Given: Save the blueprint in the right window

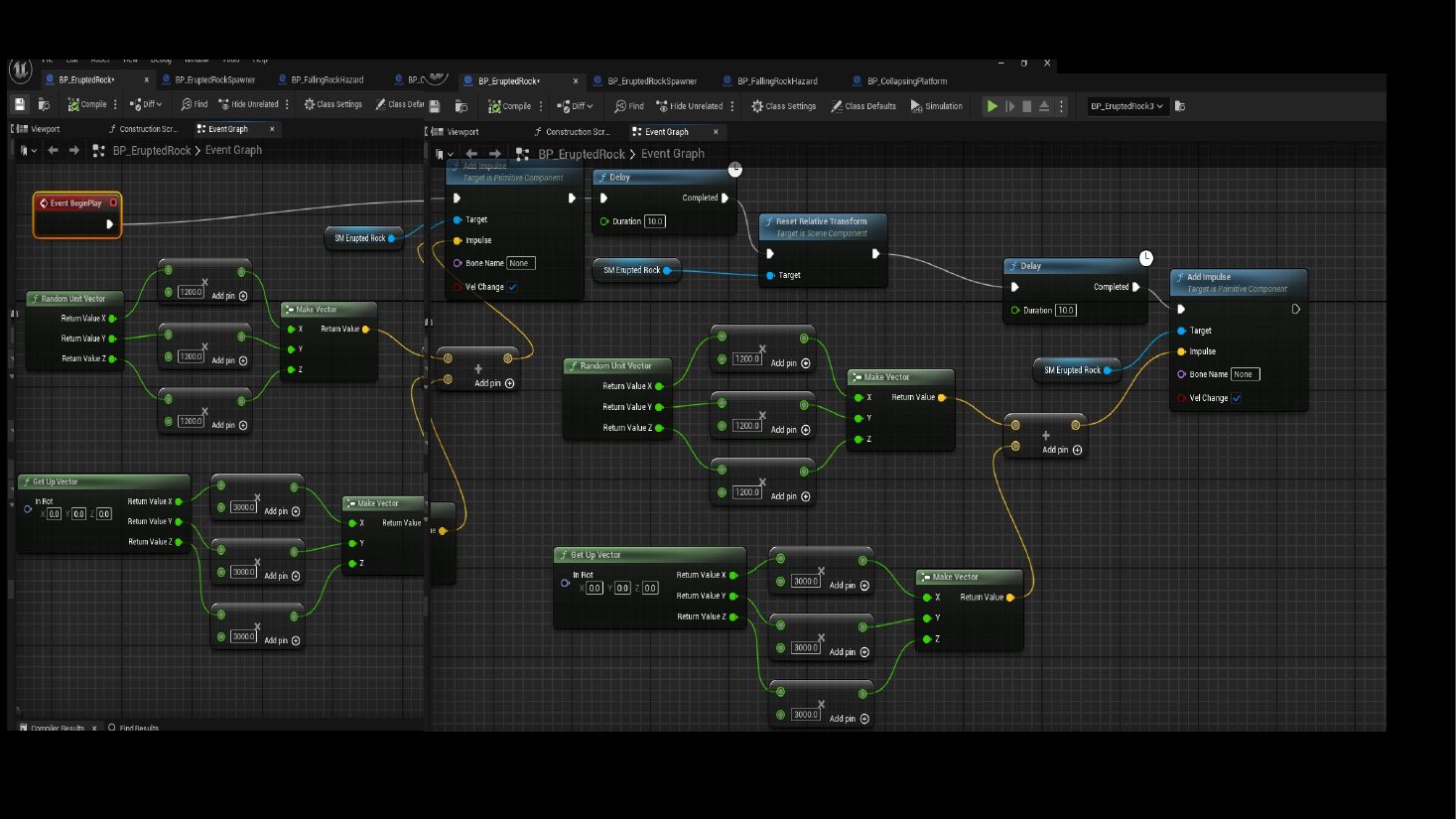Looking at the screenshot, I should coord(435,106).
